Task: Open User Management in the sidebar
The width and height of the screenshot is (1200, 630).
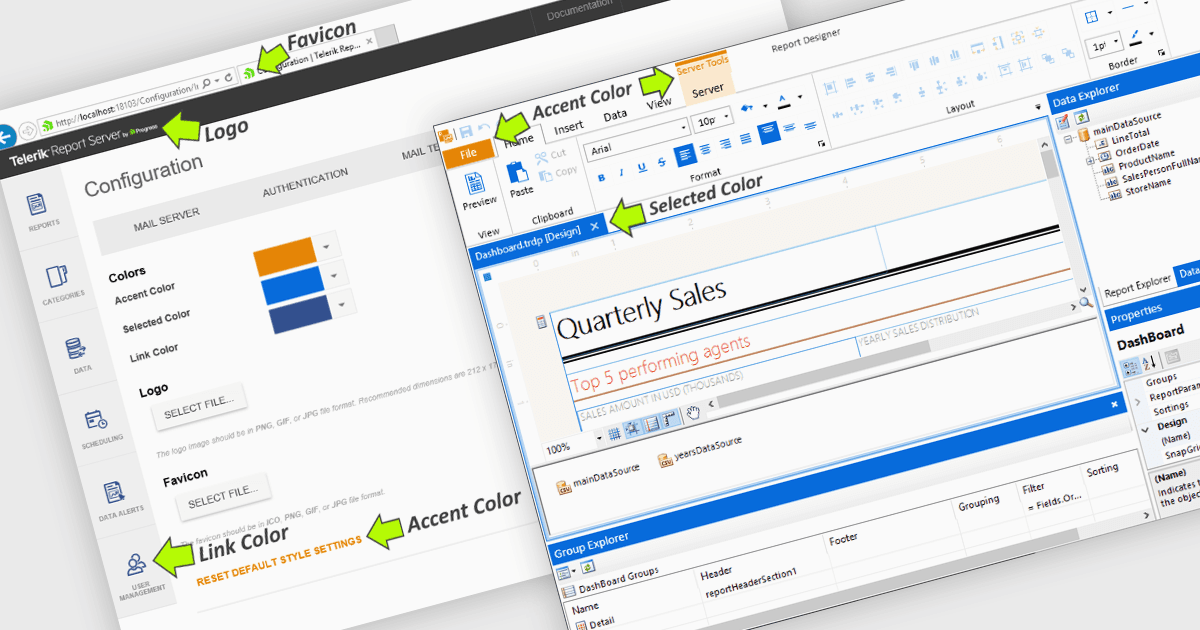Action: (140, 575)
